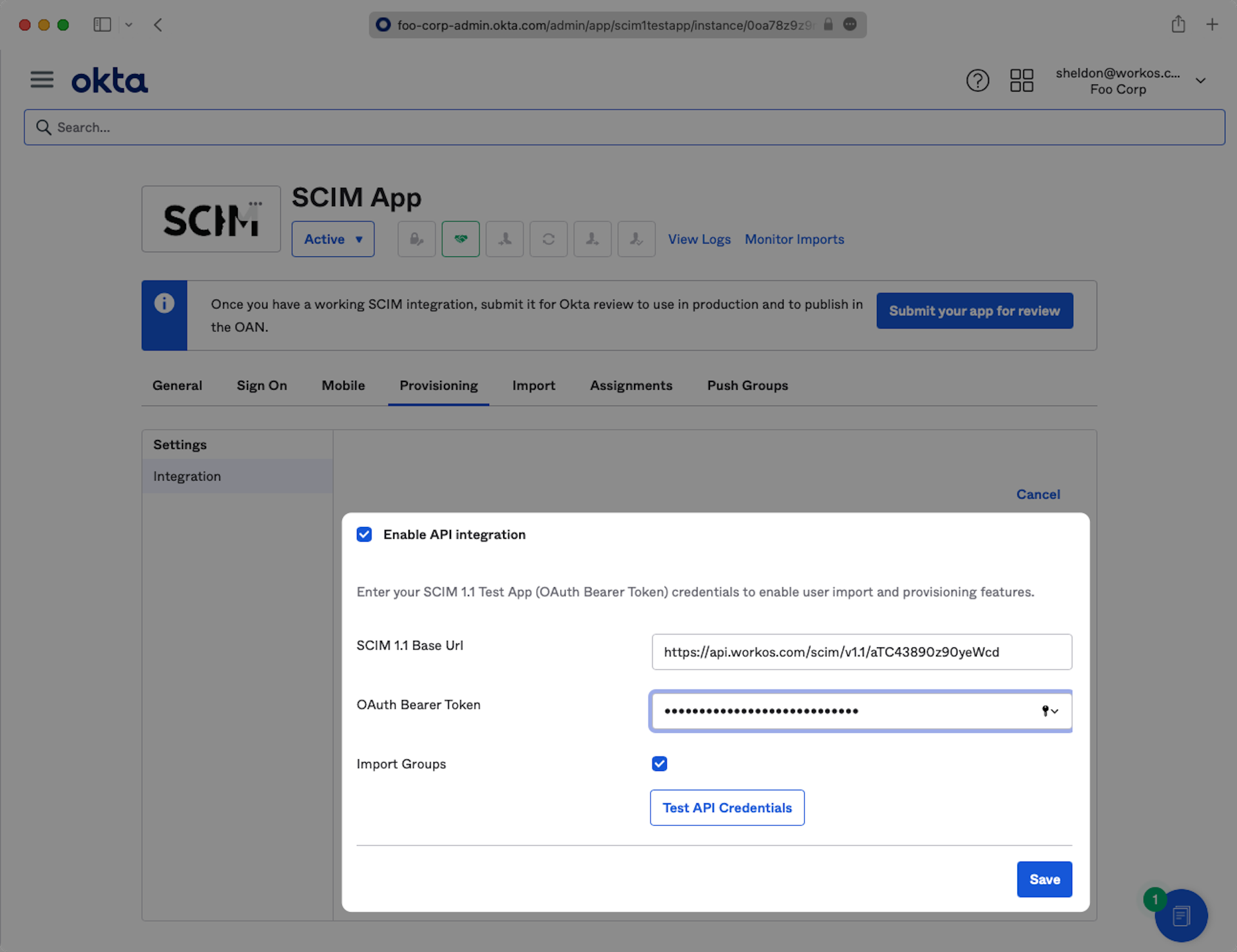The height and width of the screenshot is (952, 1237).
Task: Open the help question mark icon
Action: 977,81
